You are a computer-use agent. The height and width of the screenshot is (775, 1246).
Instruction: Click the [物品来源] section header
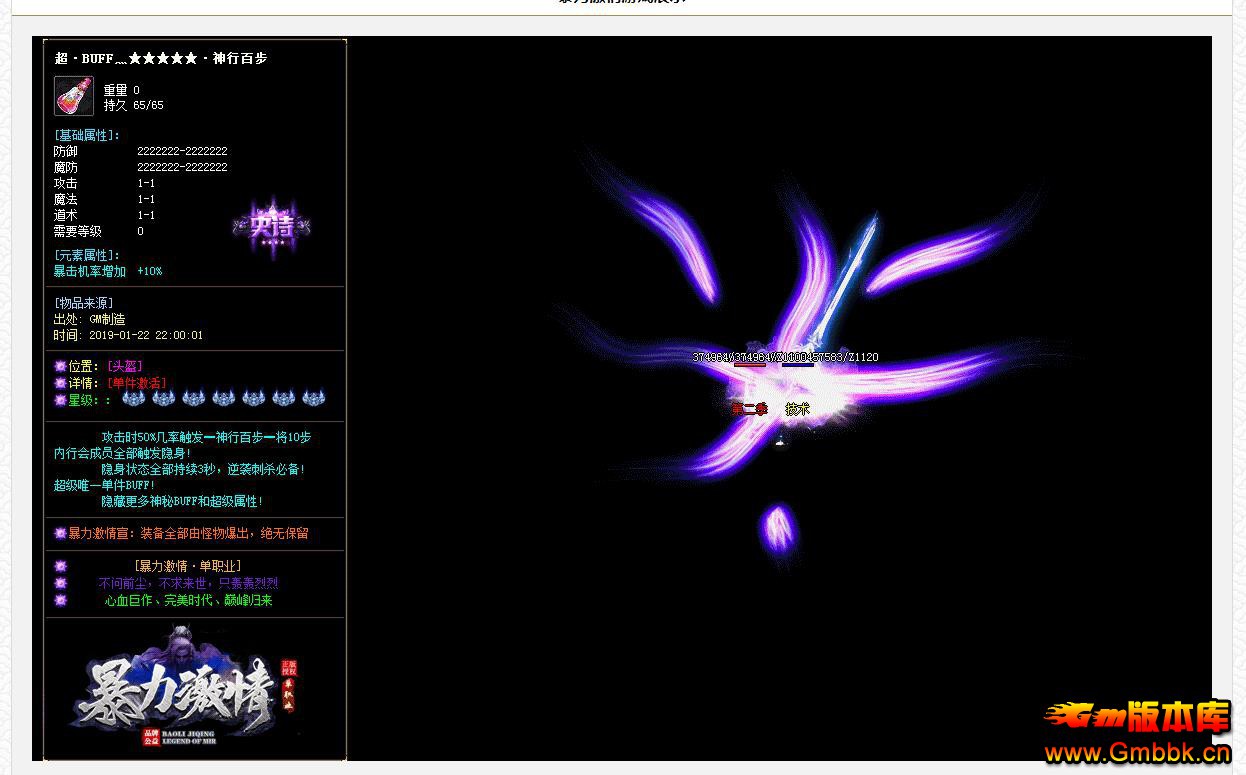pos(84,303)
